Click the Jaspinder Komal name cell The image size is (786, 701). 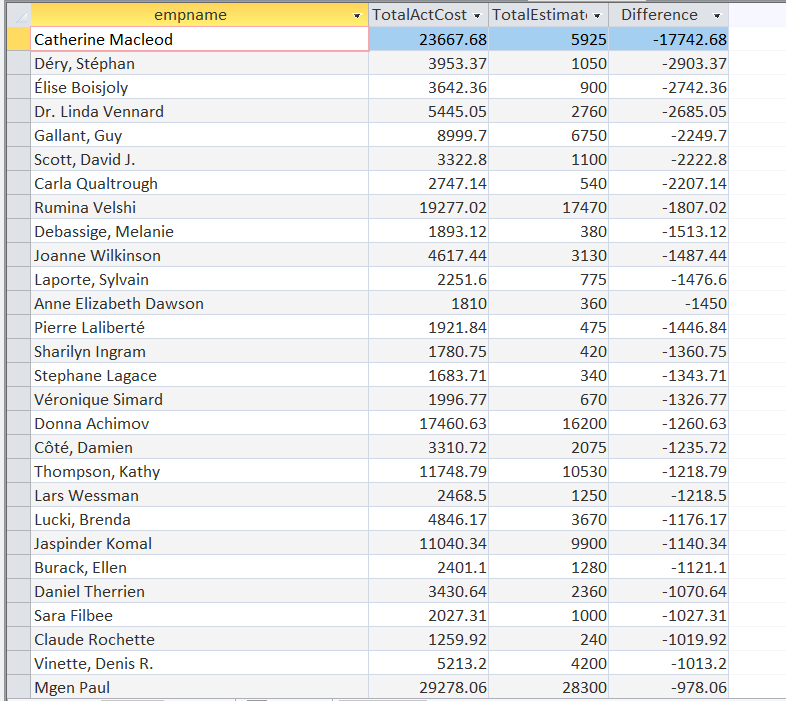[x=200, y=544]
